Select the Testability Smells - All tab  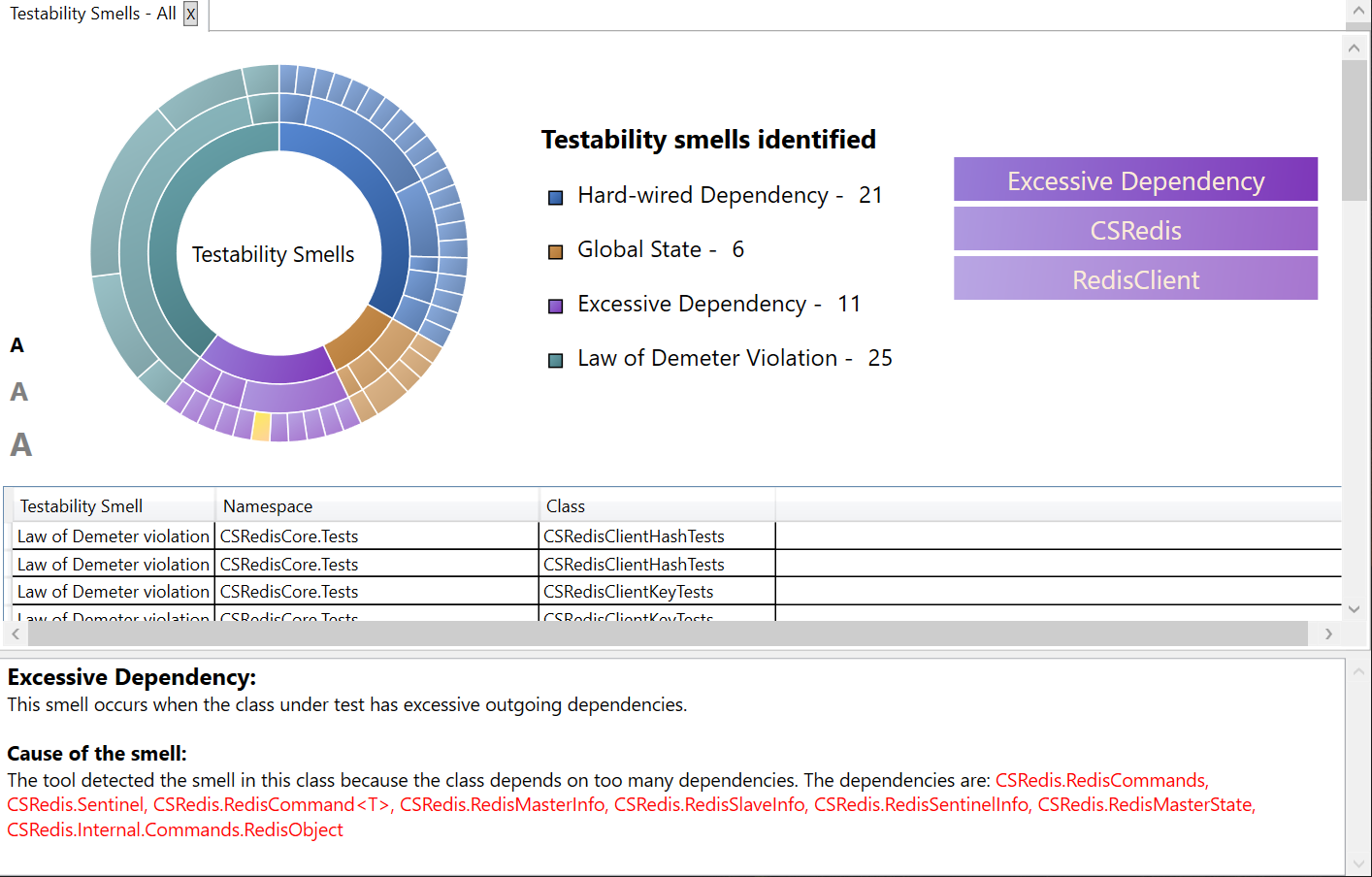pos(92,14)
